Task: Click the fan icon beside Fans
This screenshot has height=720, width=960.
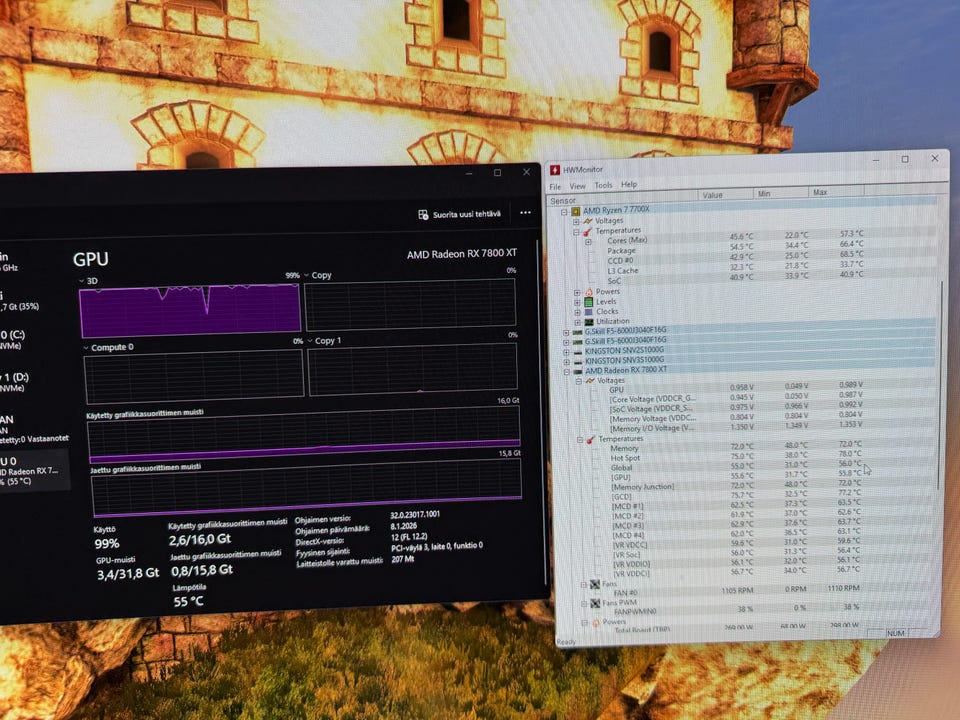Action: click(x=594, y=585)
